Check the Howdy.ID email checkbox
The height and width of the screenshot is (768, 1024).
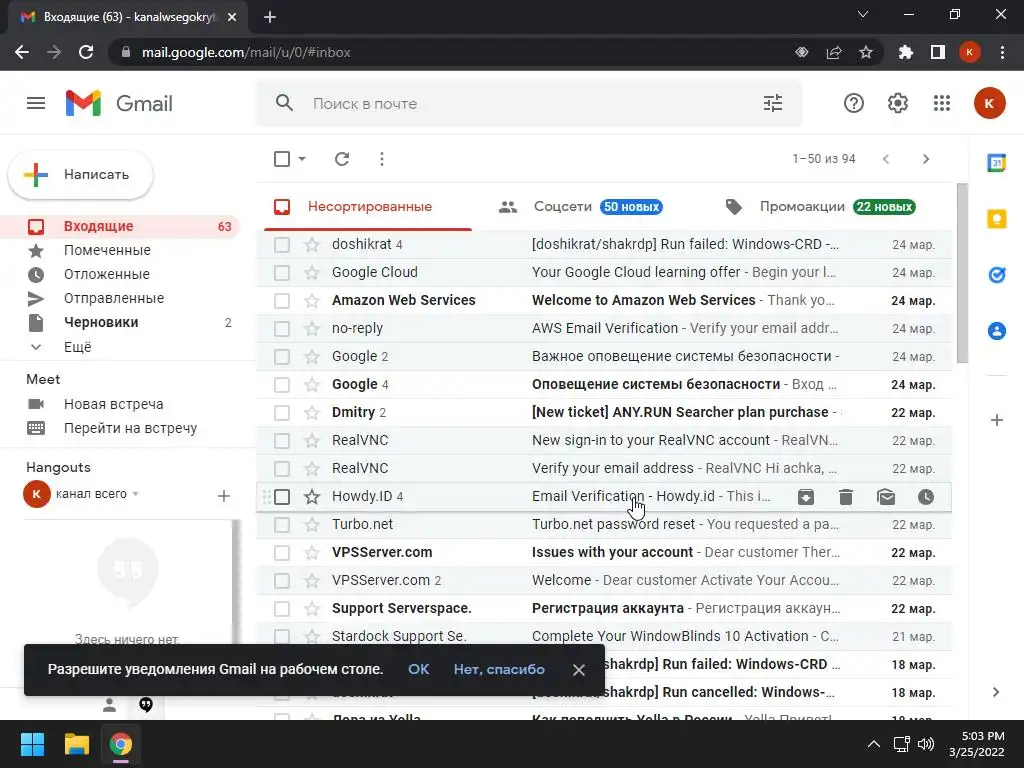click(x=282, y=497)
